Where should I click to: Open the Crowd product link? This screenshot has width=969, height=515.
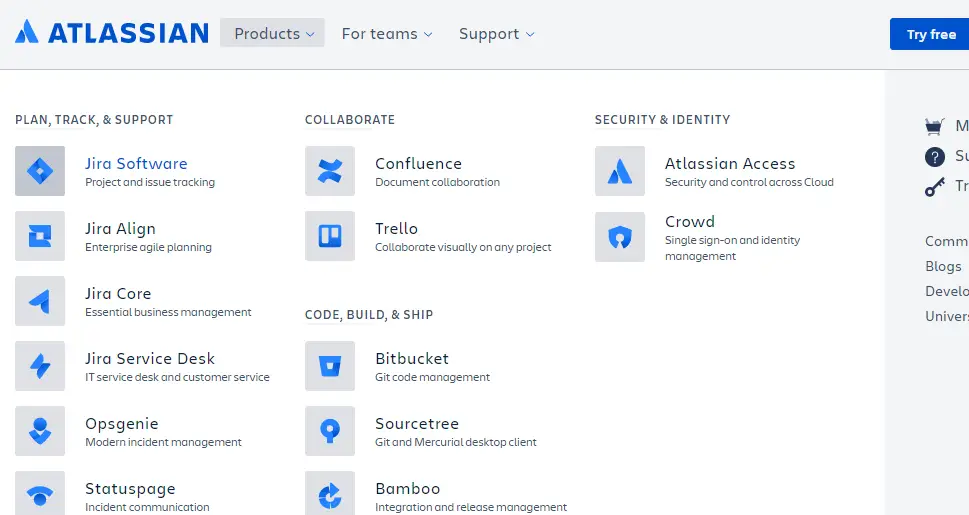(690, 222)
